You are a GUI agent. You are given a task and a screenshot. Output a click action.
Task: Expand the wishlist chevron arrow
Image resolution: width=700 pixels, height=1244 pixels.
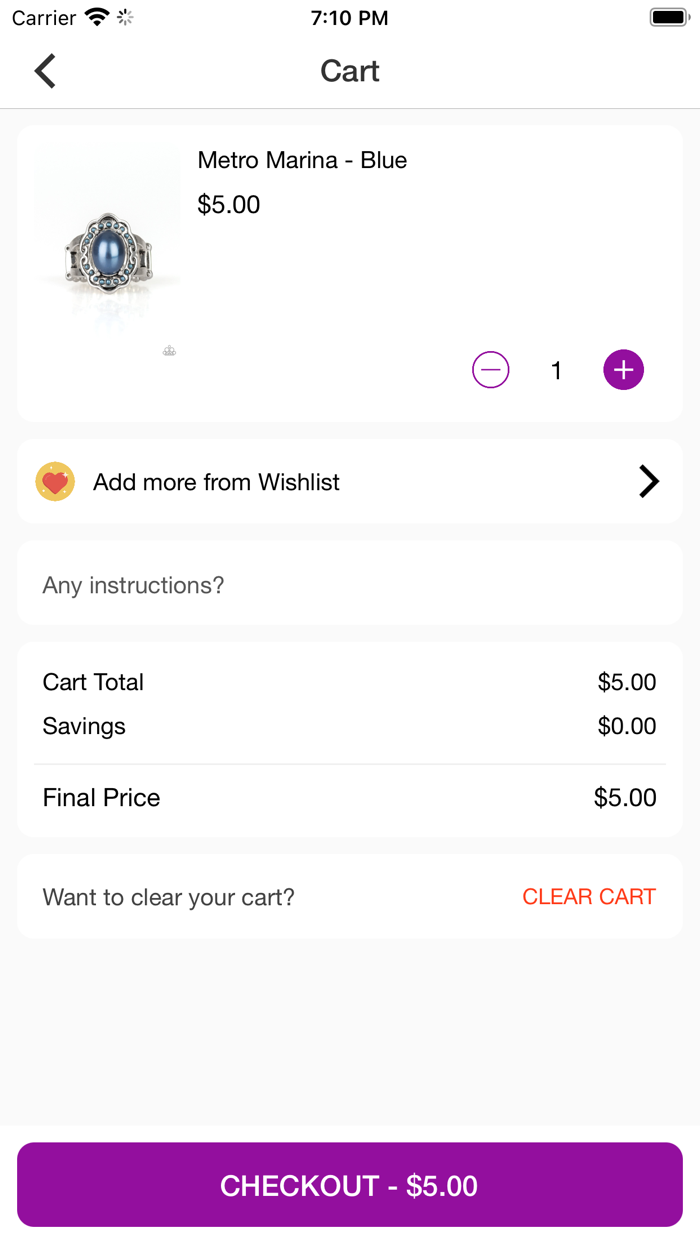pos(649,482)
